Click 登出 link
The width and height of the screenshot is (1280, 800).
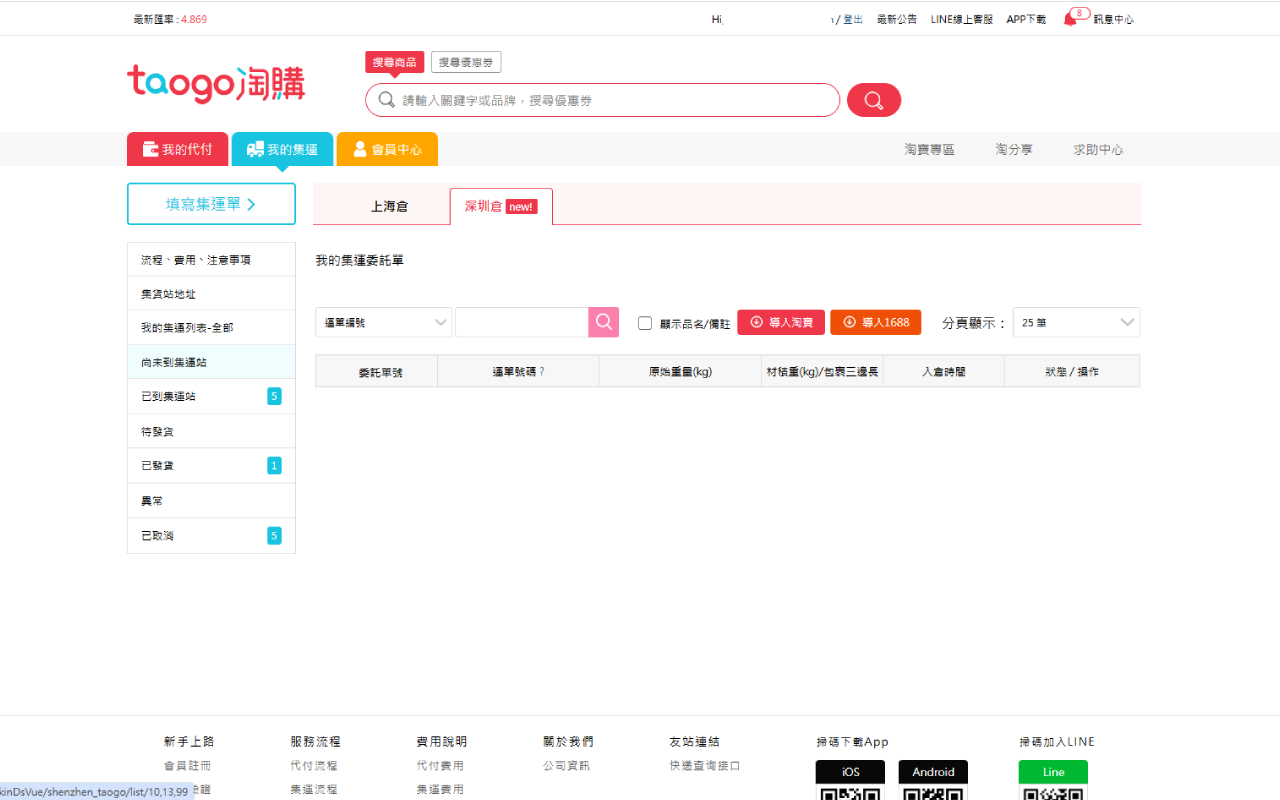pos(852,19)
